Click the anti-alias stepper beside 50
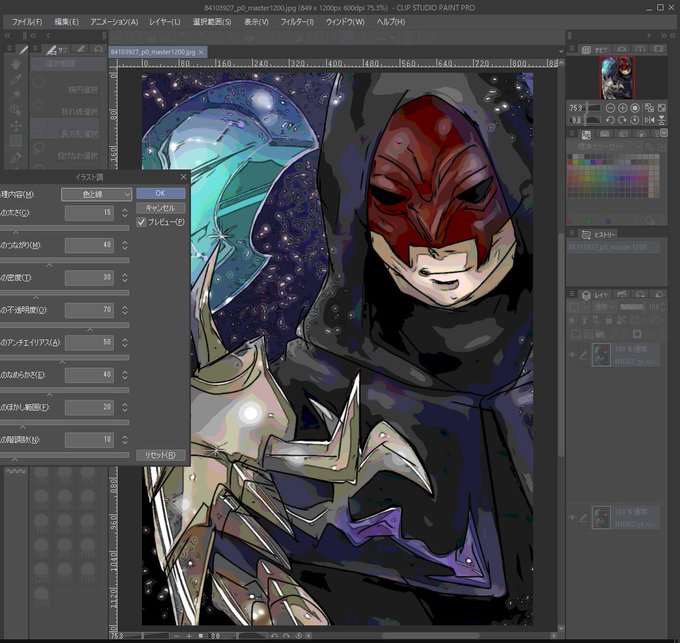 (124, 343)
